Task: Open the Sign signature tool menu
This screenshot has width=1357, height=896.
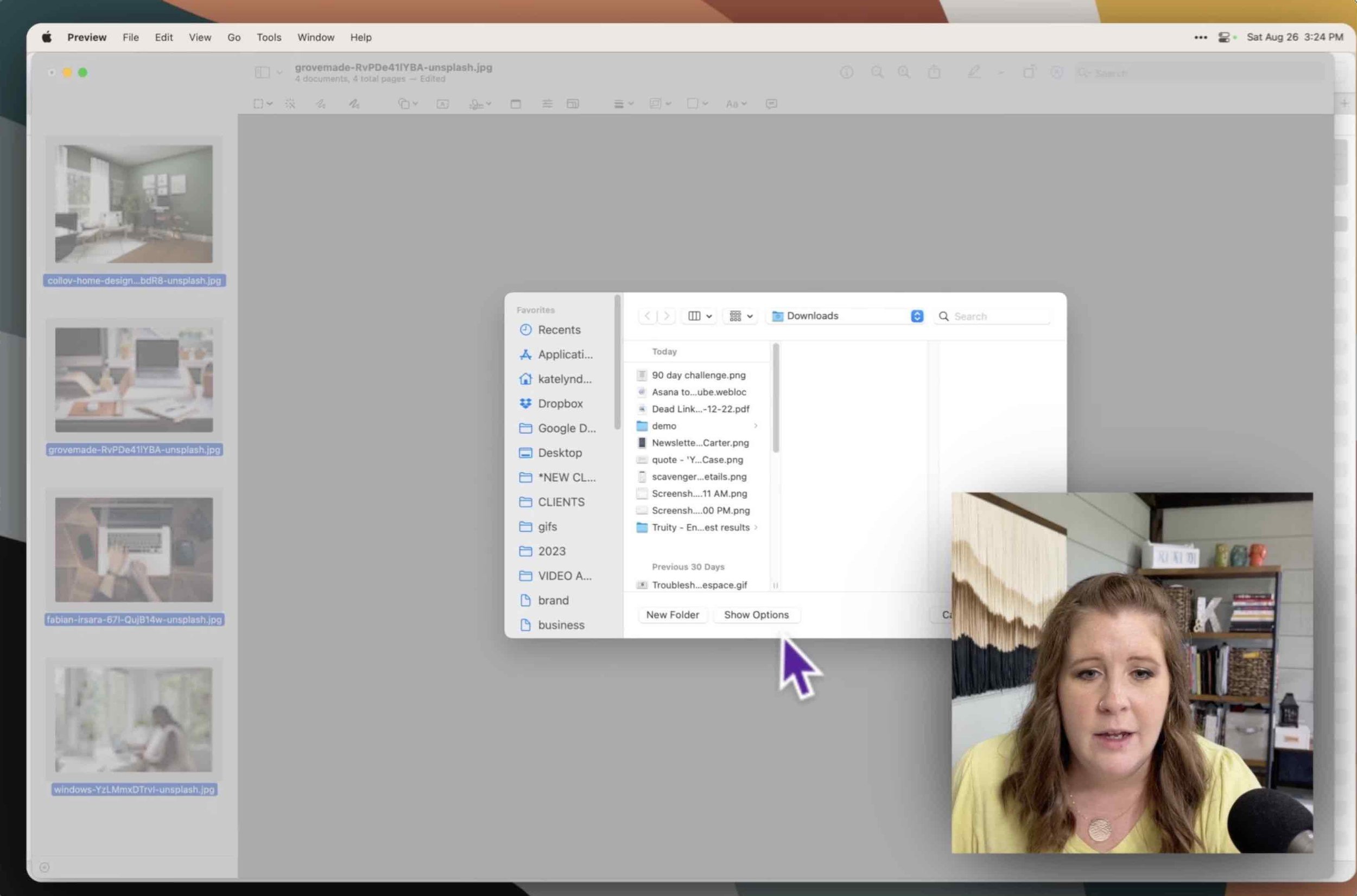Action: pyautogui.click(x=480, y=104)
